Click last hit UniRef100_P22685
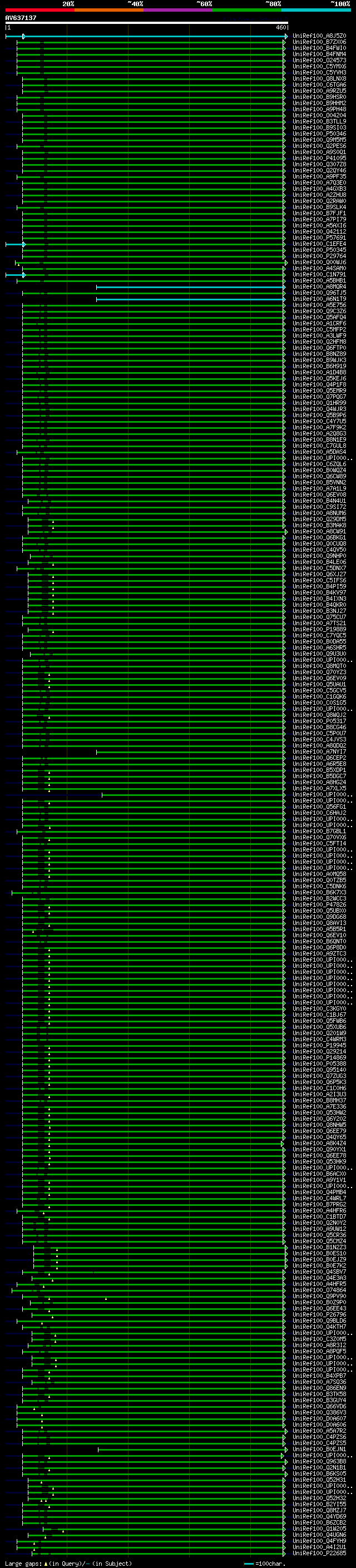This screenshot has height=1568, width=356. (319, 1553)
